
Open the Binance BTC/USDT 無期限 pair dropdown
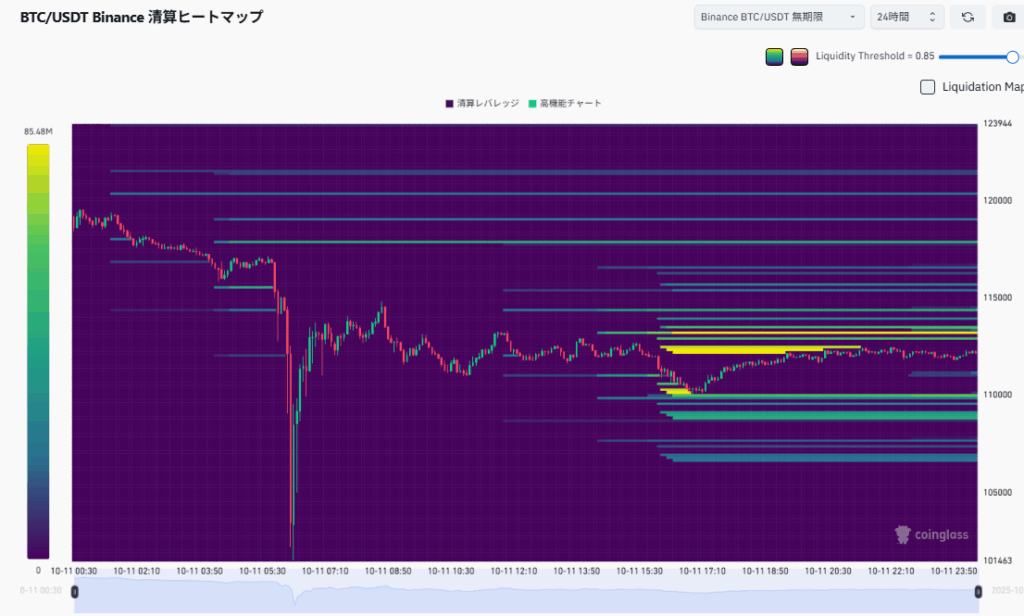point(780,17)
